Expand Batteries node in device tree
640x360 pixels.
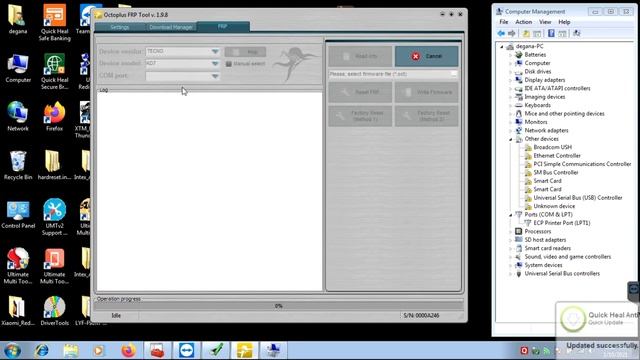point(510,55)
